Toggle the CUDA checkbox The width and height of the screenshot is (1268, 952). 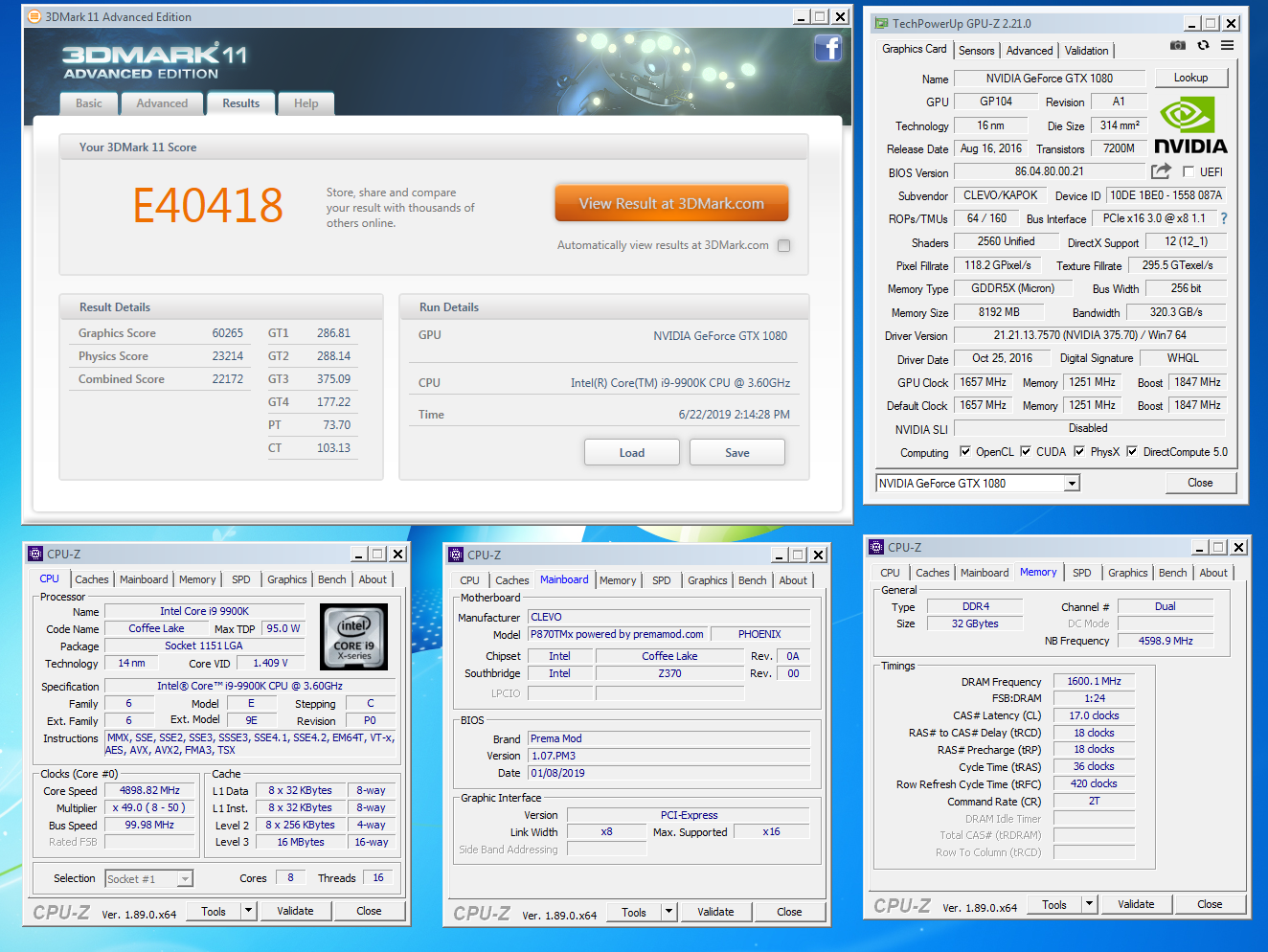(1026, 451)
